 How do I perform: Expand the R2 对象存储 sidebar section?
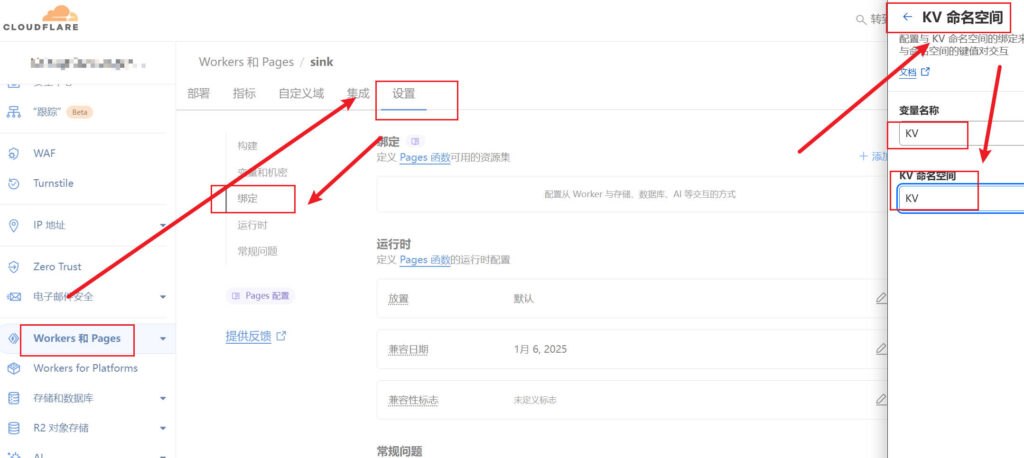coord(162,428)
